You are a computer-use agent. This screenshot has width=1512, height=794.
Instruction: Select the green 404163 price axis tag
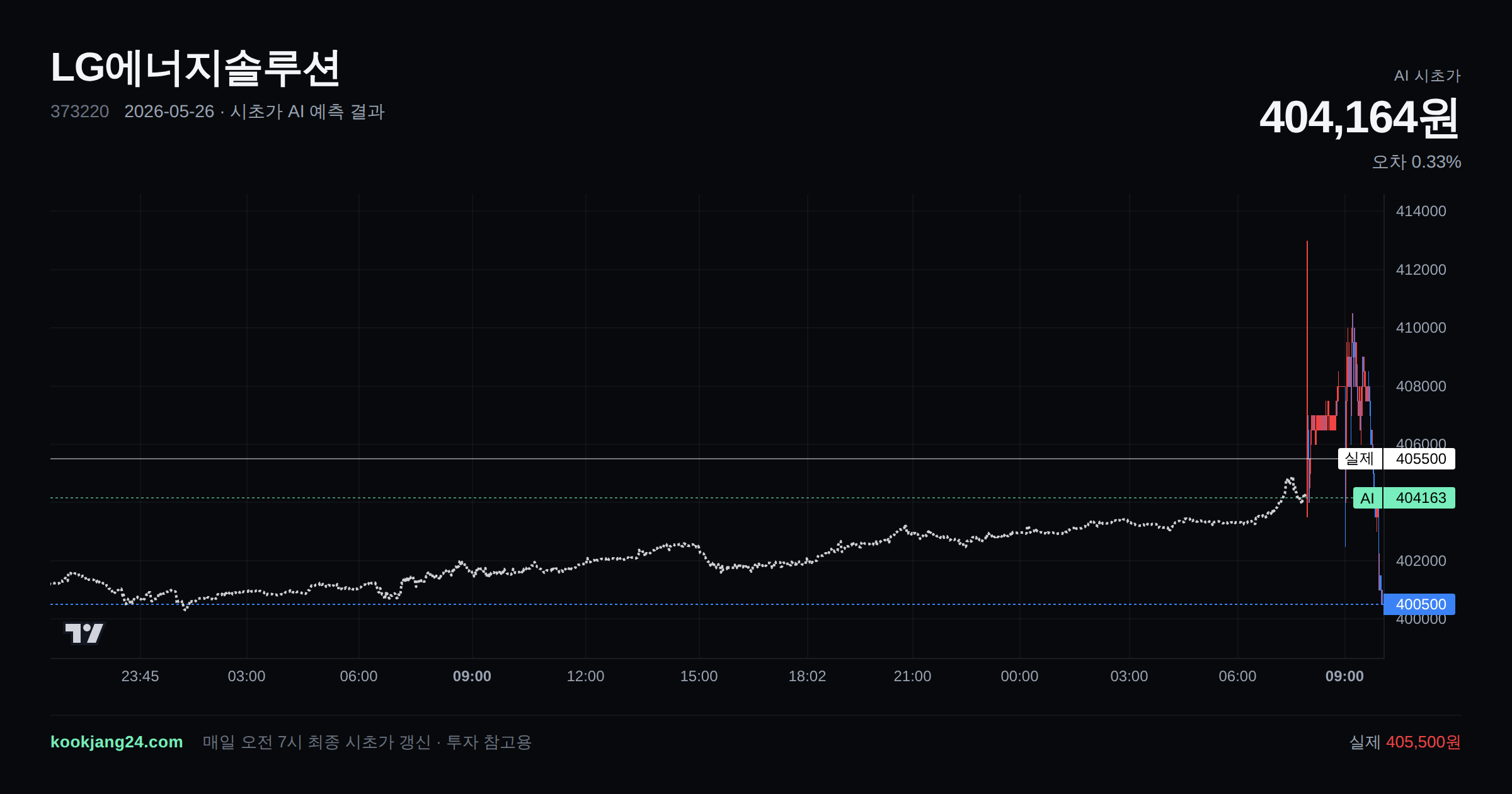pos(1419,498)
